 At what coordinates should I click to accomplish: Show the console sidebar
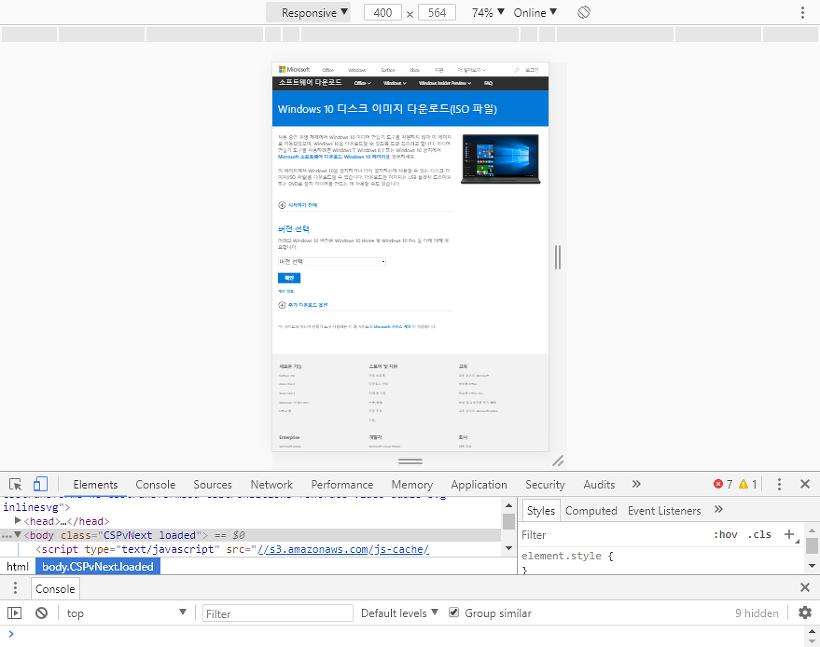(14, 612)
